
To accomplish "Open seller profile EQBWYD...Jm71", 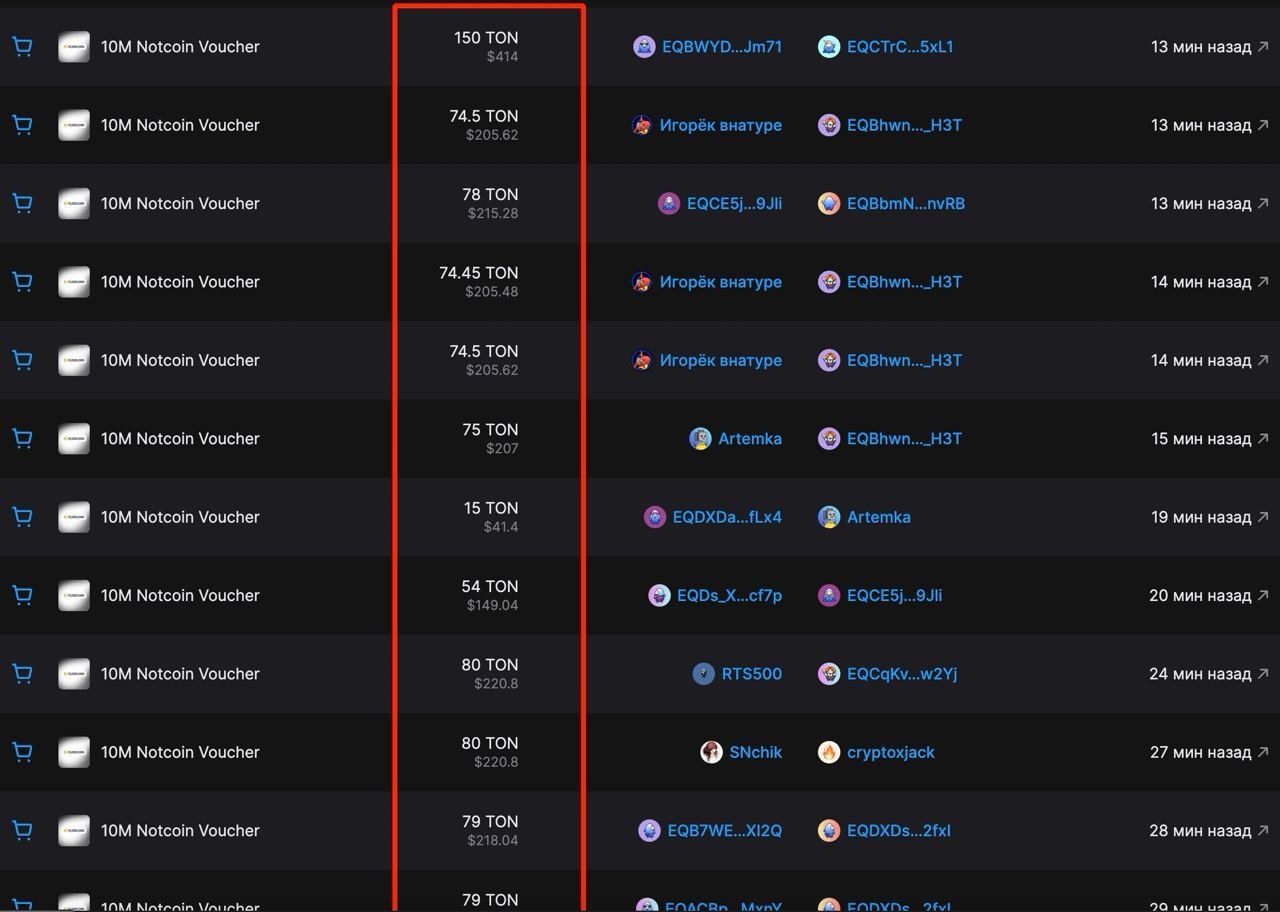I will 721,47.
